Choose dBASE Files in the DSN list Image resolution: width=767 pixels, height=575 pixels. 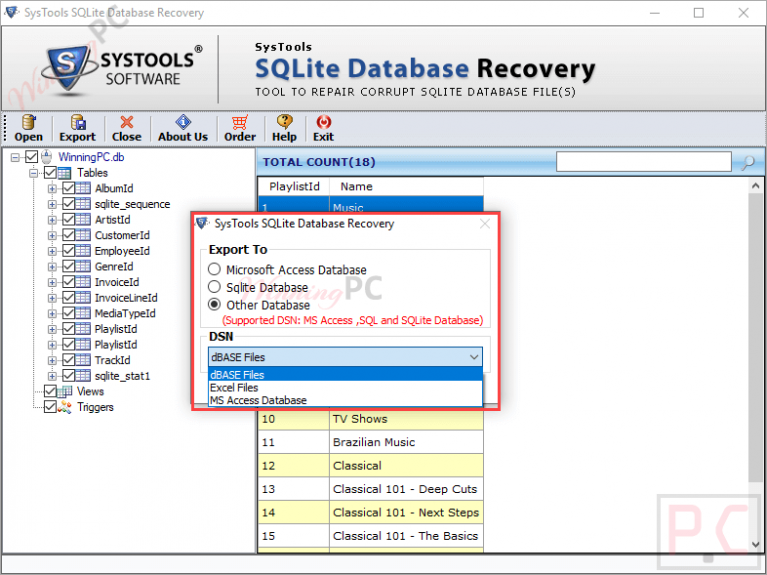345,375
